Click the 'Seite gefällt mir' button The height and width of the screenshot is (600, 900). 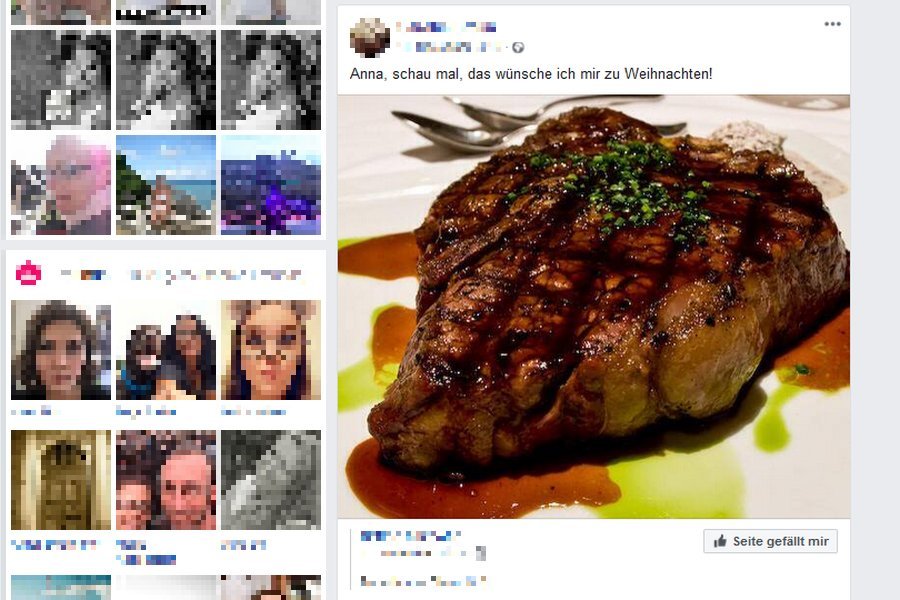click(770, 541)
